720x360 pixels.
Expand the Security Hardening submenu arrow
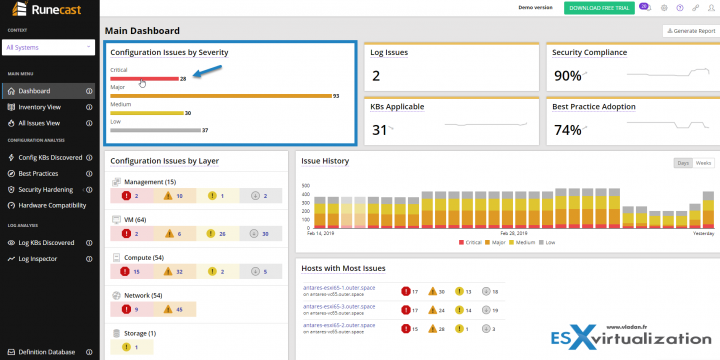point(83,190)
